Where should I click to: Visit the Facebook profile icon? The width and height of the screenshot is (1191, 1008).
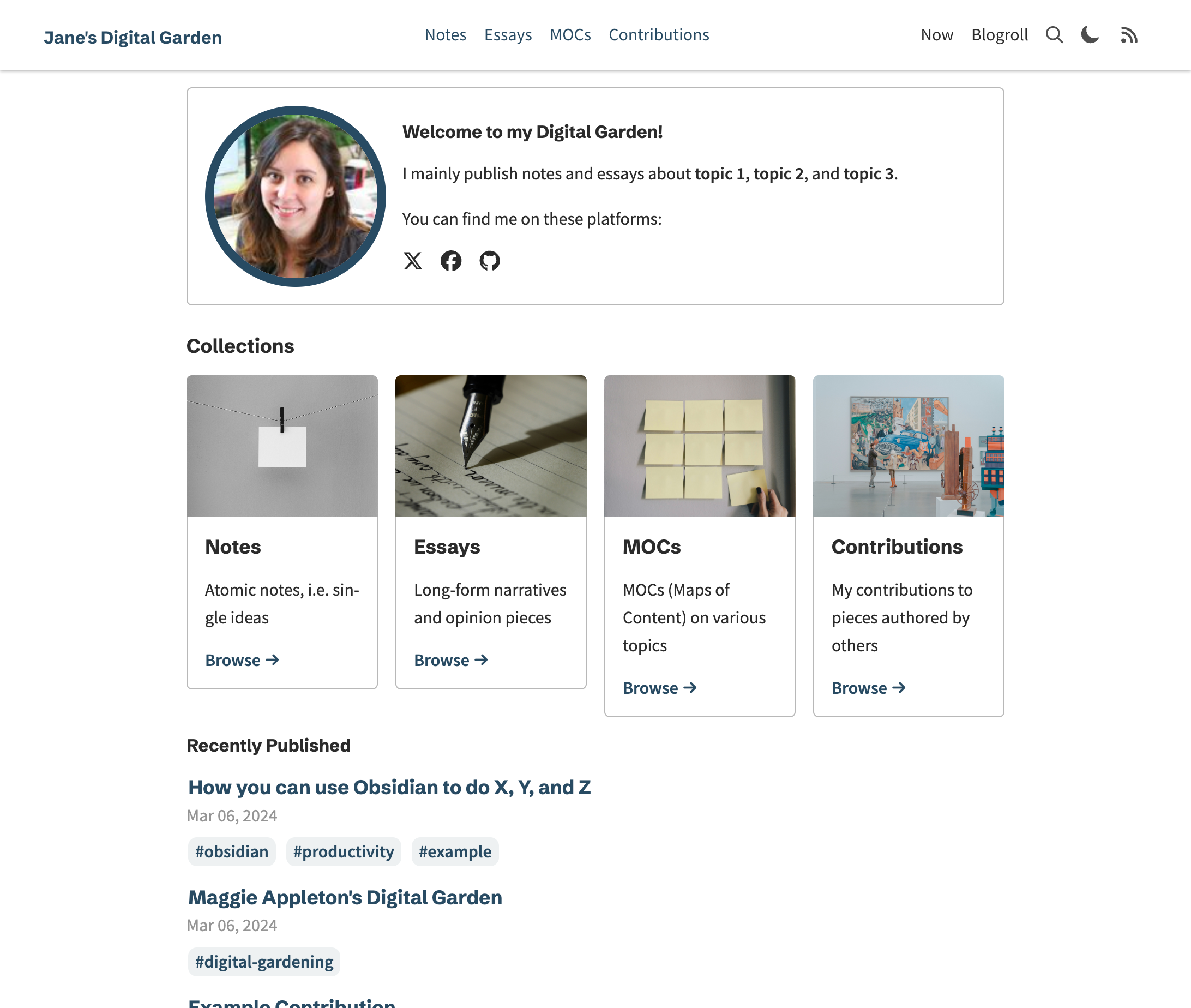click(x=450, y=261)
